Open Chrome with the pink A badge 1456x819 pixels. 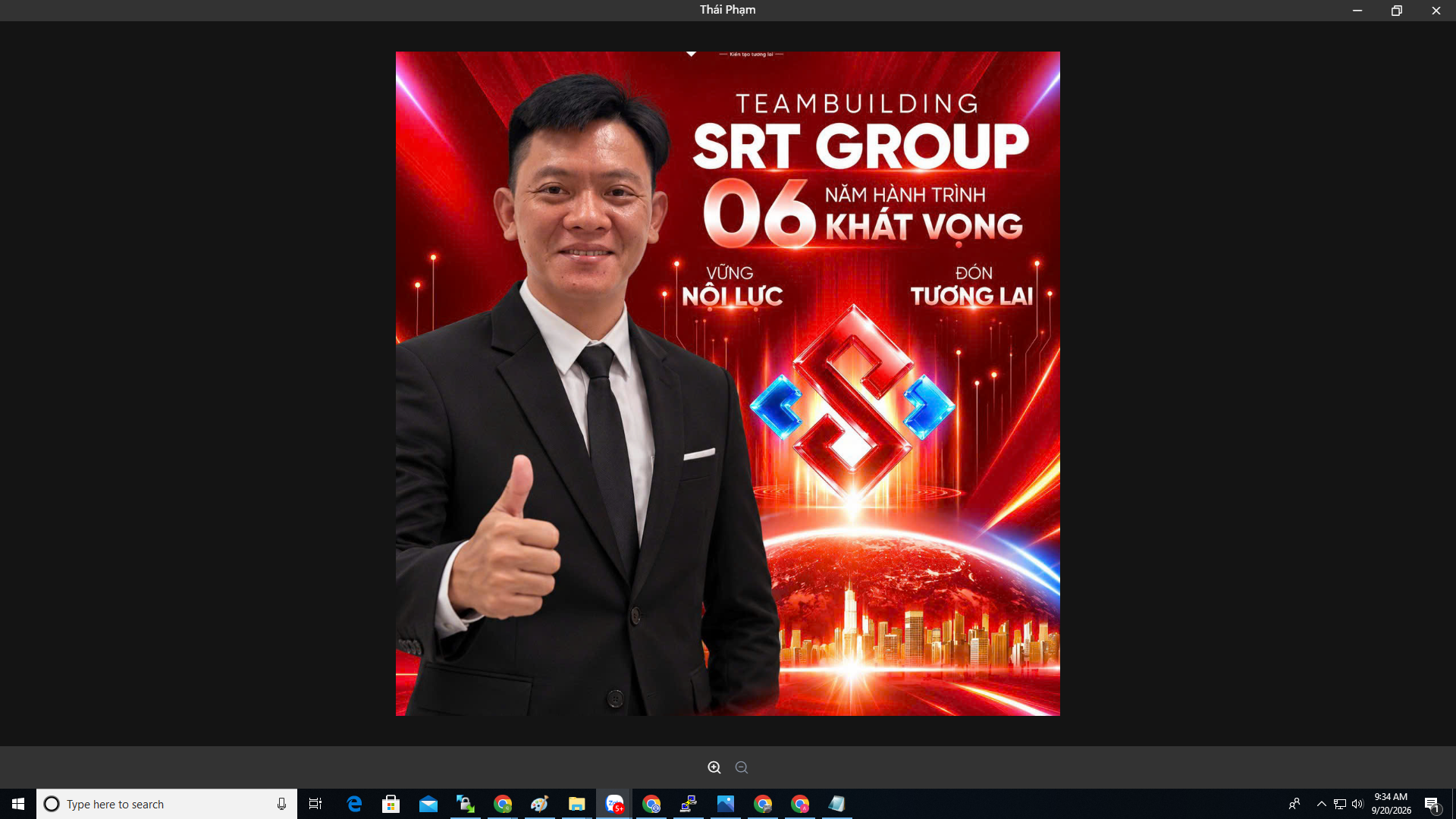point(800,804)
